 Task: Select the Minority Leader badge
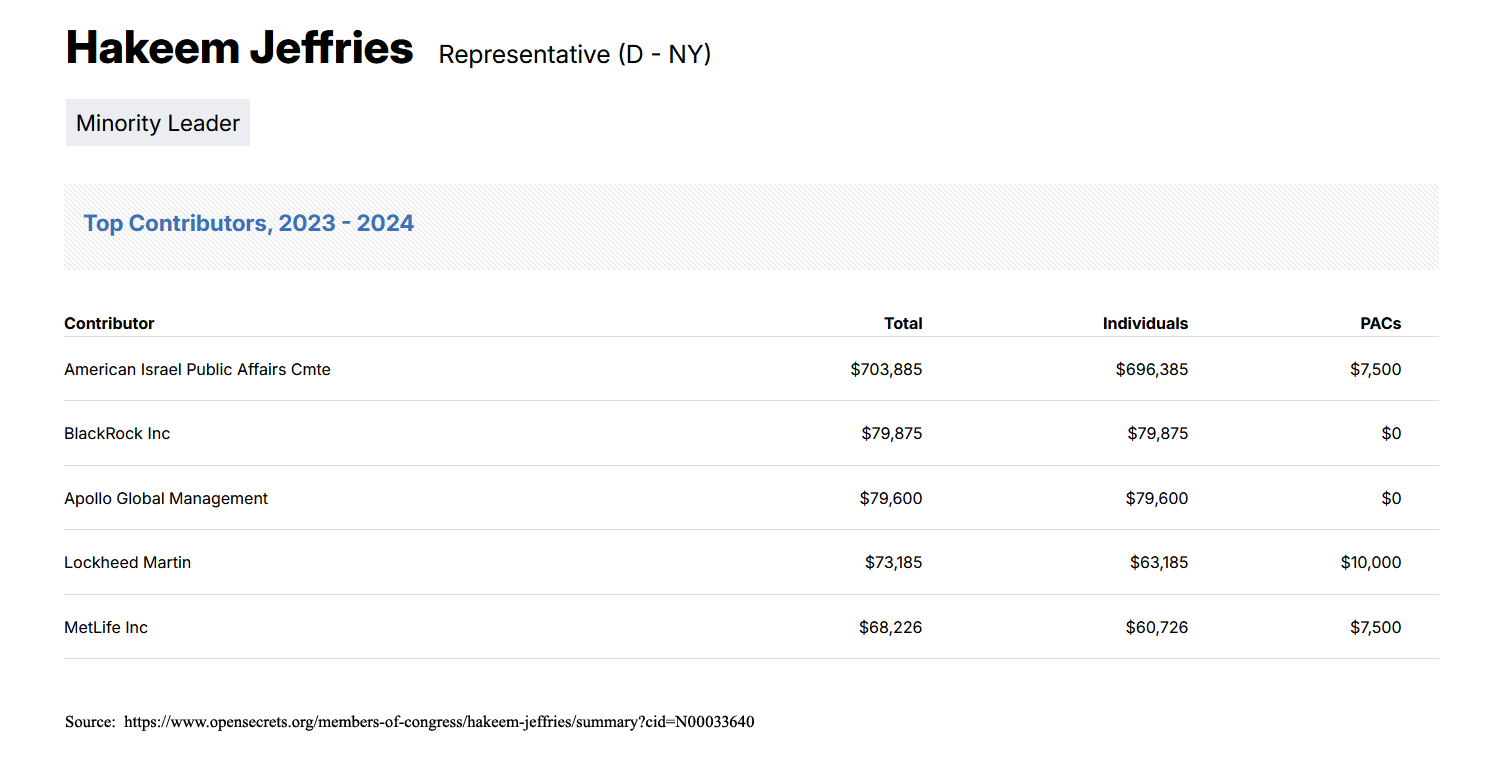pos(158,123)
